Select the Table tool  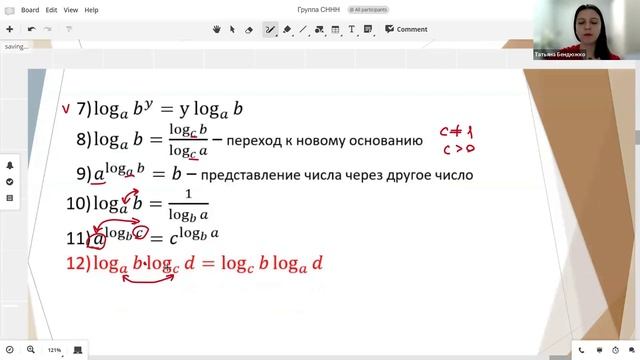(335, 29)
